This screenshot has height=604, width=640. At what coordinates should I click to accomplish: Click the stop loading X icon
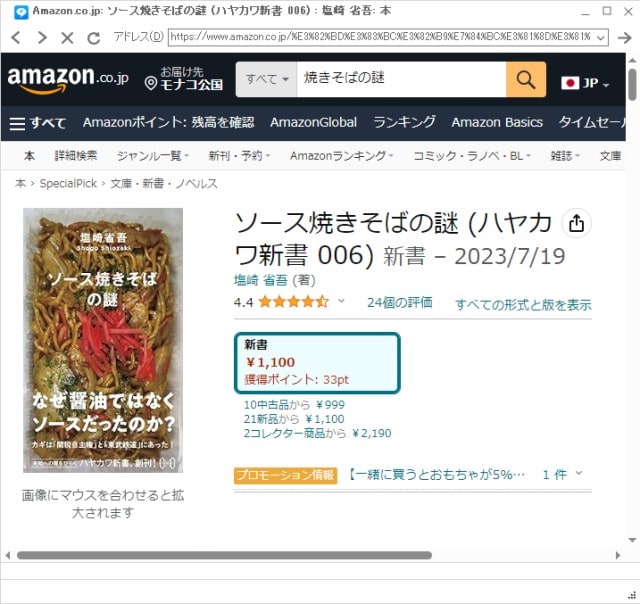(x=67, y=38)
